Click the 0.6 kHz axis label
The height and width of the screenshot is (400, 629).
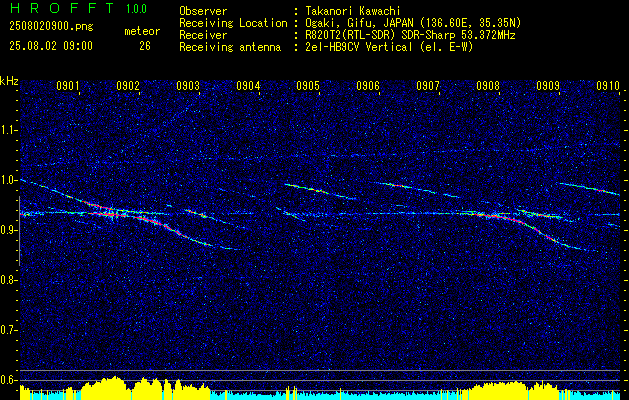8,380
